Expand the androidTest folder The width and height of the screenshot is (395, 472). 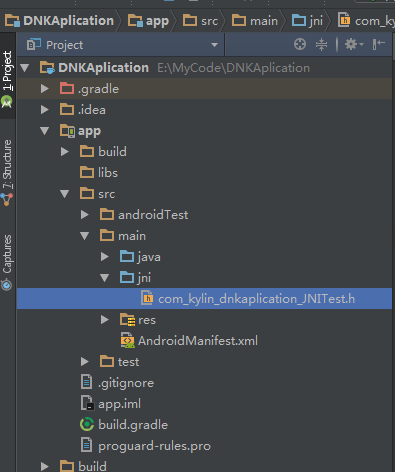pyautogui.click(x=85, y=215)
